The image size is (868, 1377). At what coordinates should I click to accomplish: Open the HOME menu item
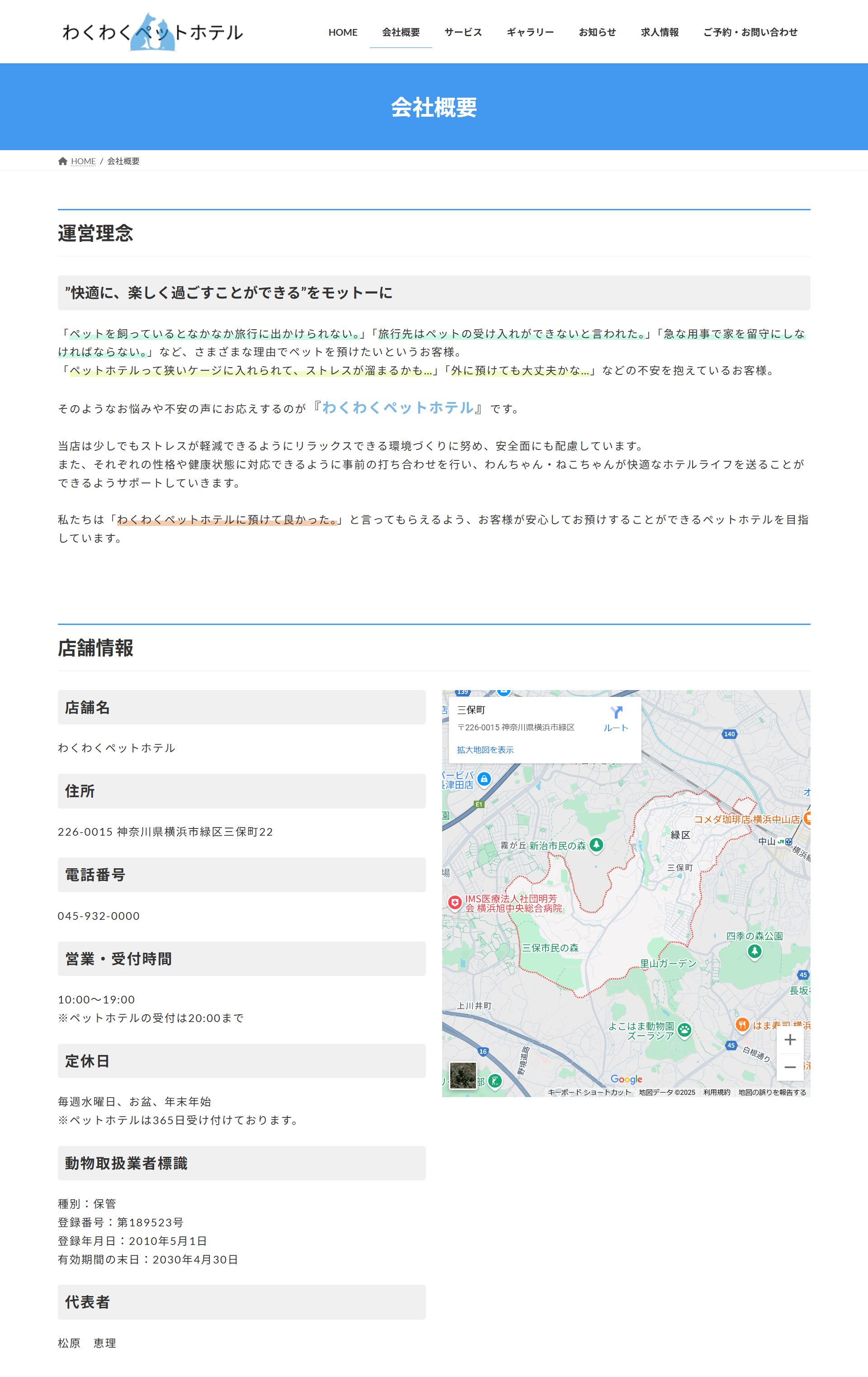click(343, 33)
